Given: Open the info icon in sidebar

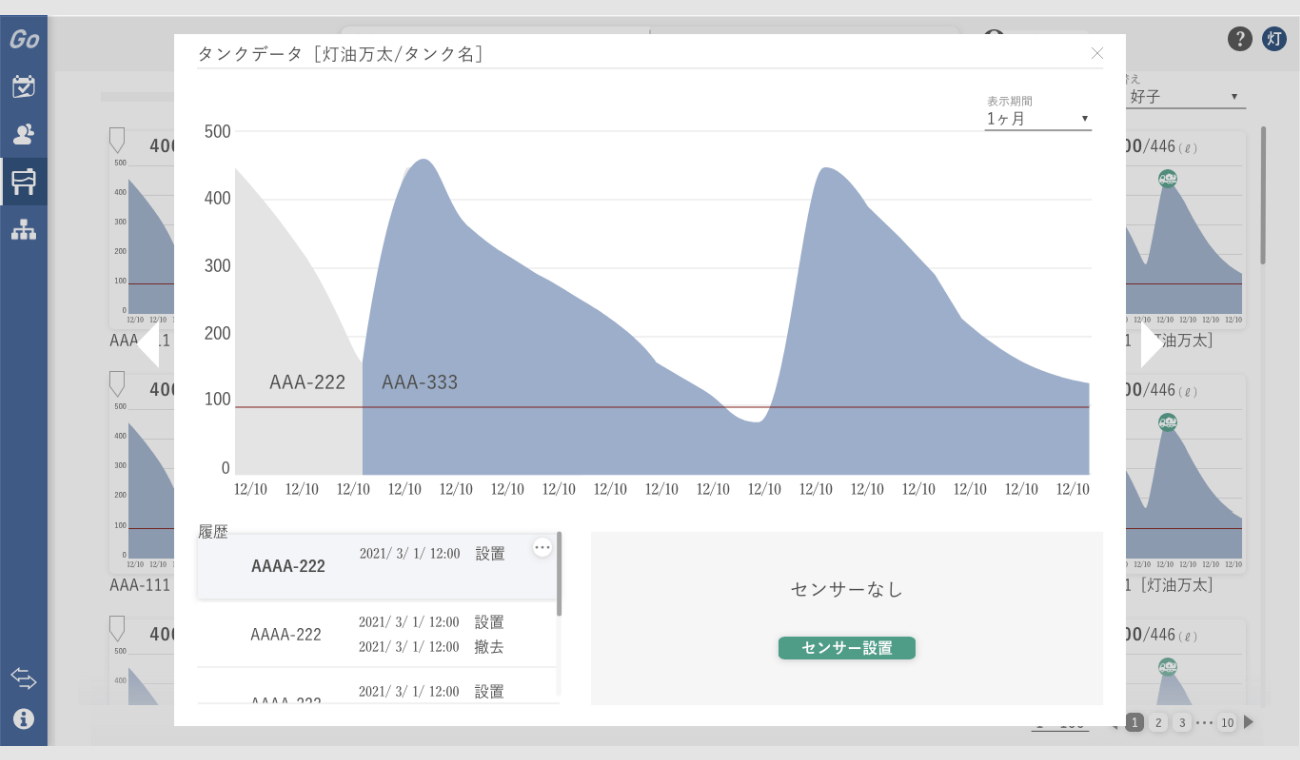Looking at the screenshot, I should click(24, 718).
